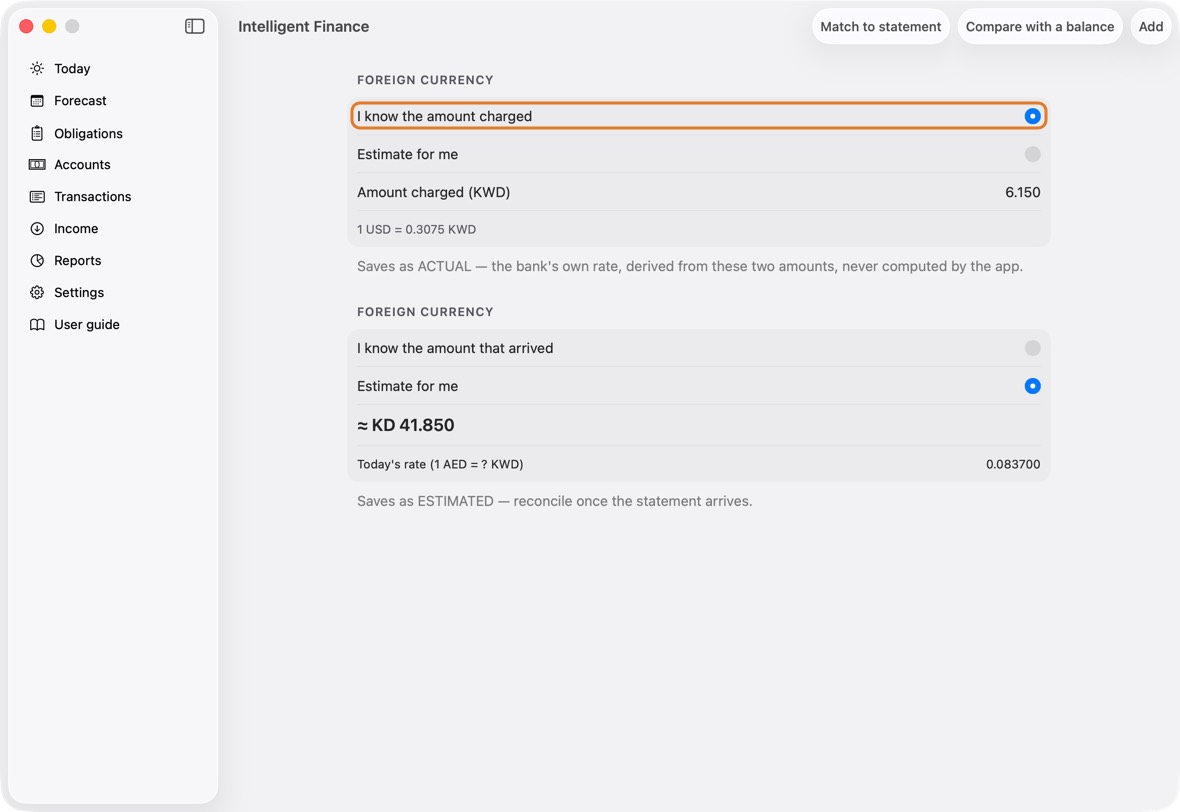The image size is (1180, 812).
Task: Select the Obligations clipboard icon
Action: tap(37, 133)
